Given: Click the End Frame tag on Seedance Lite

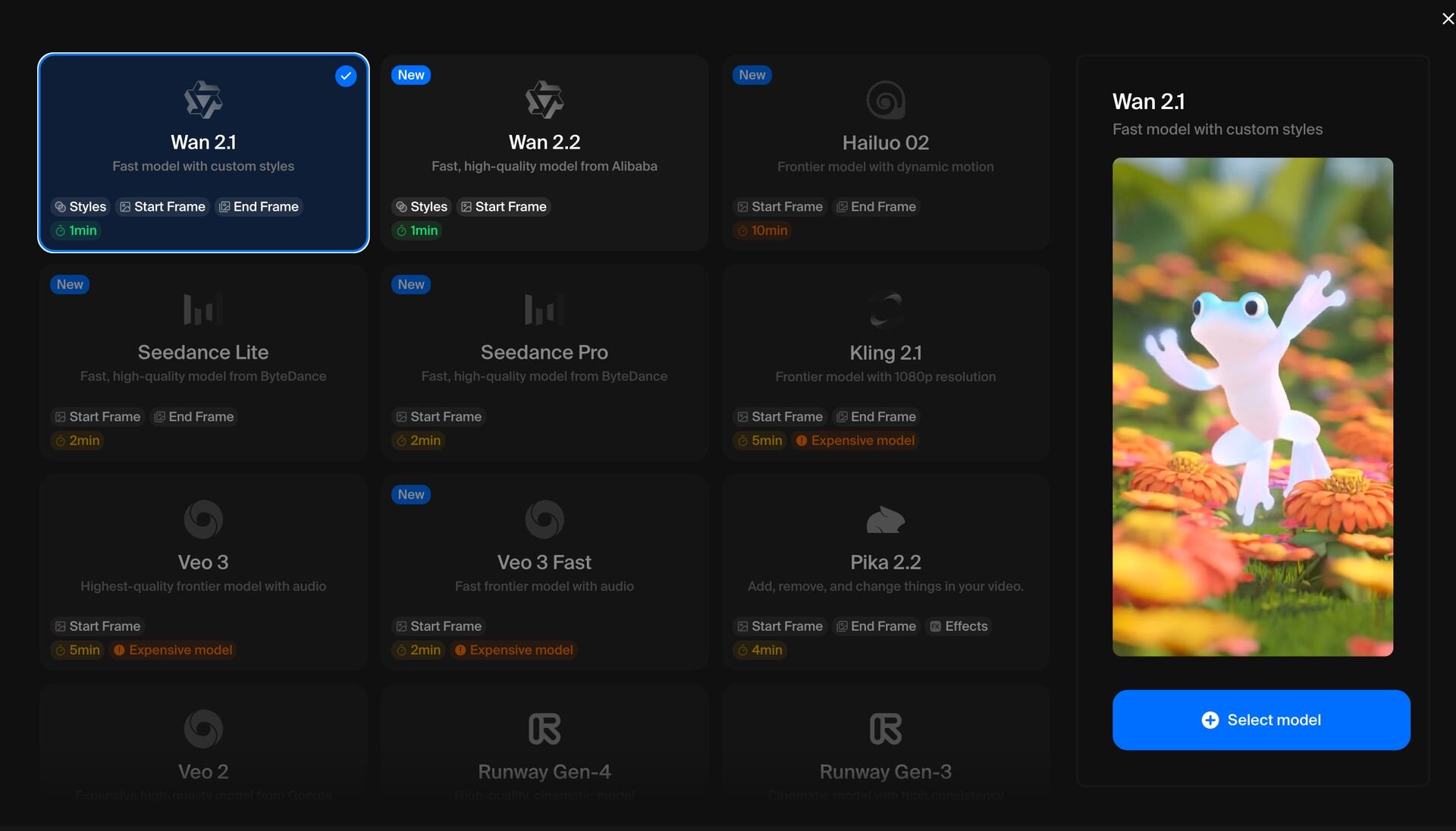Looking at the screenshot, I should [x=193, y=416].
